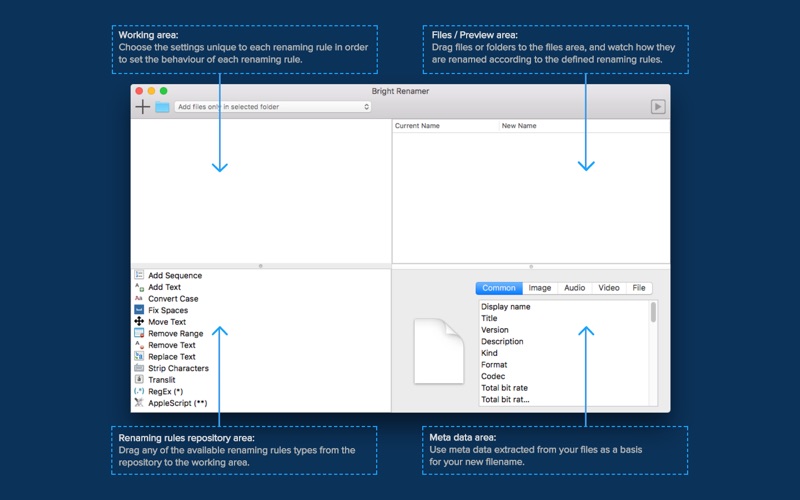Click the blank document preview thumbnail
The image size is (800, 500).
point(439,351)
